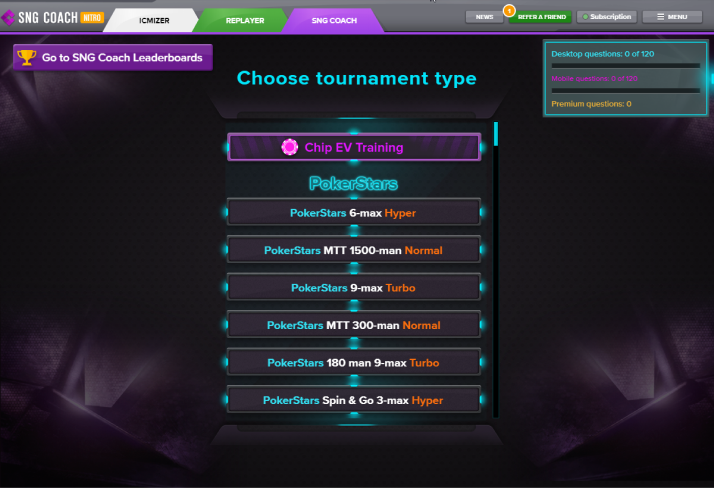
Task: Click Refer a Friend button
Action: [x=541, y=17]
